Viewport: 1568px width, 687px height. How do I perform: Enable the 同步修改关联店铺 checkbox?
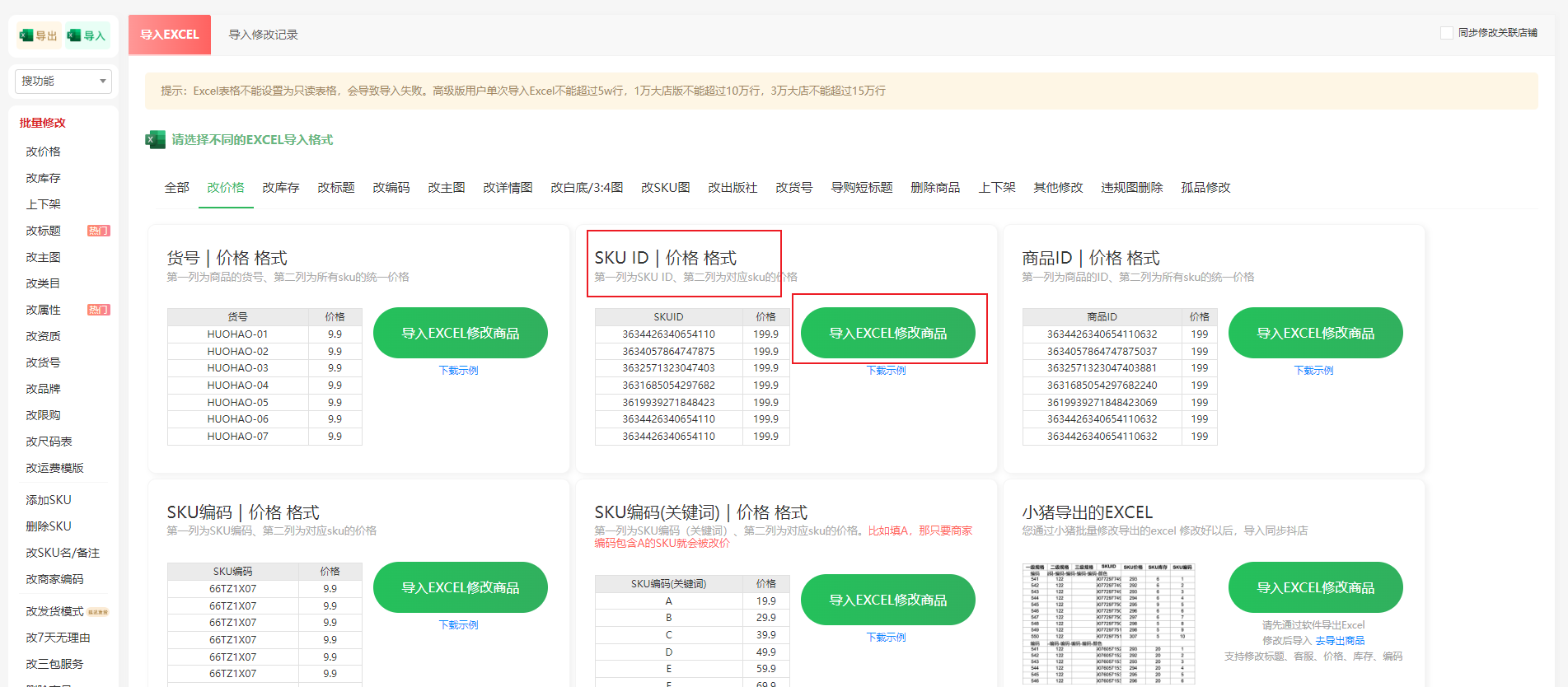point(1446,33)
